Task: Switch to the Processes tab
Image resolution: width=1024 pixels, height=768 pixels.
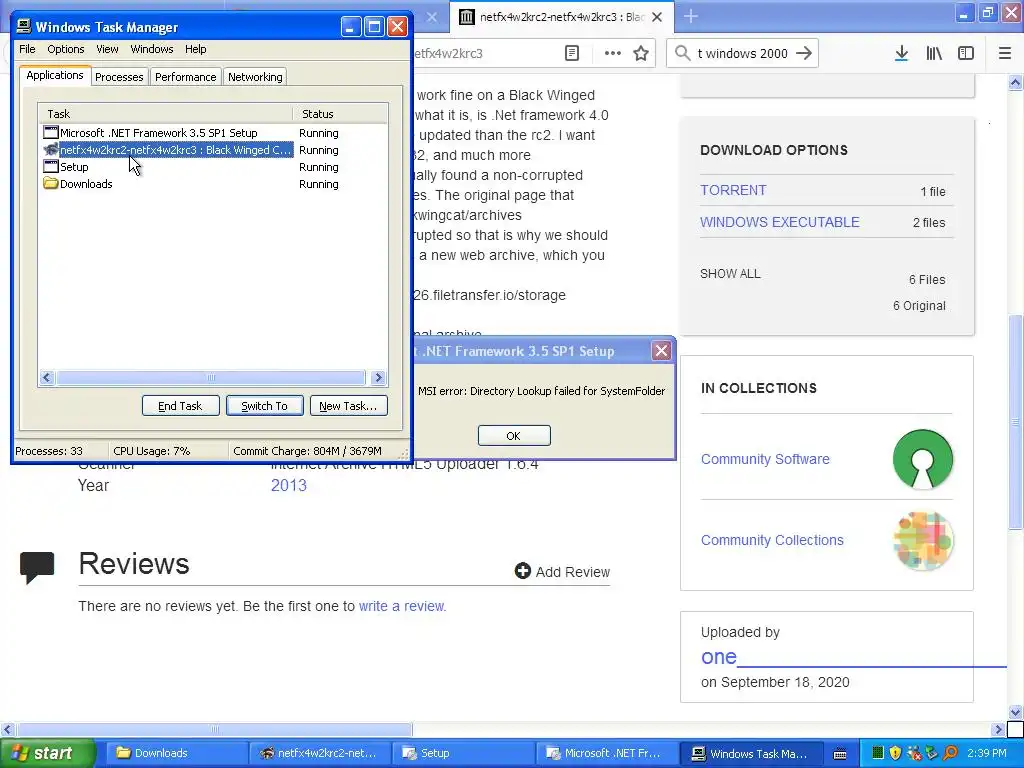Action: (119, 76)
